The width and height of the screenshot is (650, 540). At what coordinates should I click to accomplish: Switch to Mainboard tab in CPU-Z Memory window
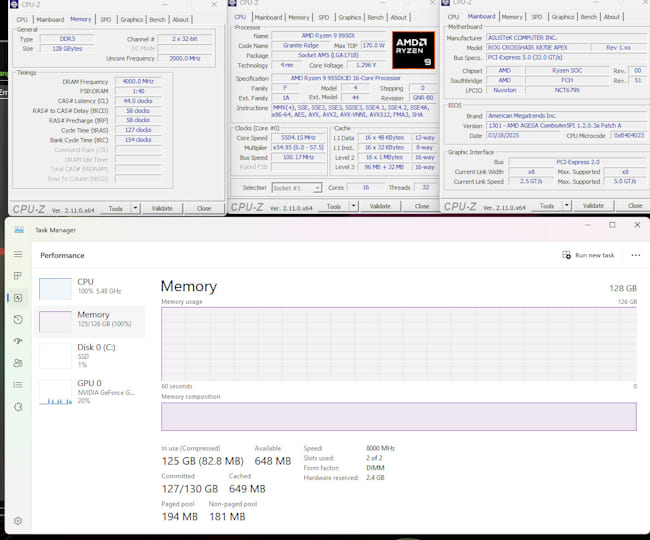click(x=50, y=19)
